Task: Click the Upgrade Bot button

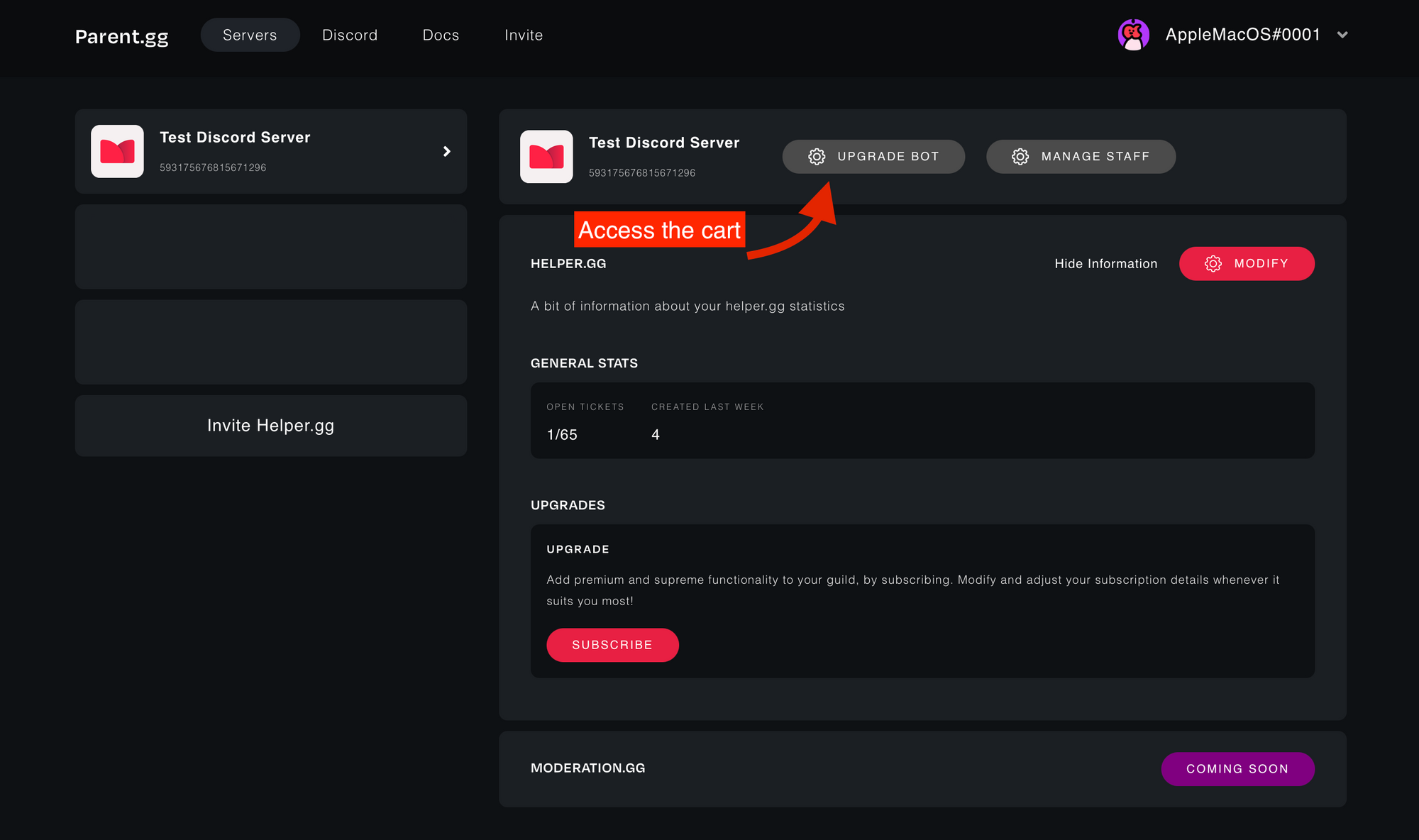Action: tap(873, 156)
